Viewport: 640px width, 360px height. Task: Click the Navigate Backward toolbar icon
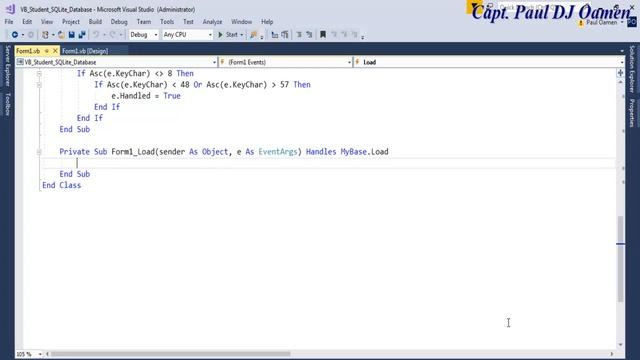(15, 35)
